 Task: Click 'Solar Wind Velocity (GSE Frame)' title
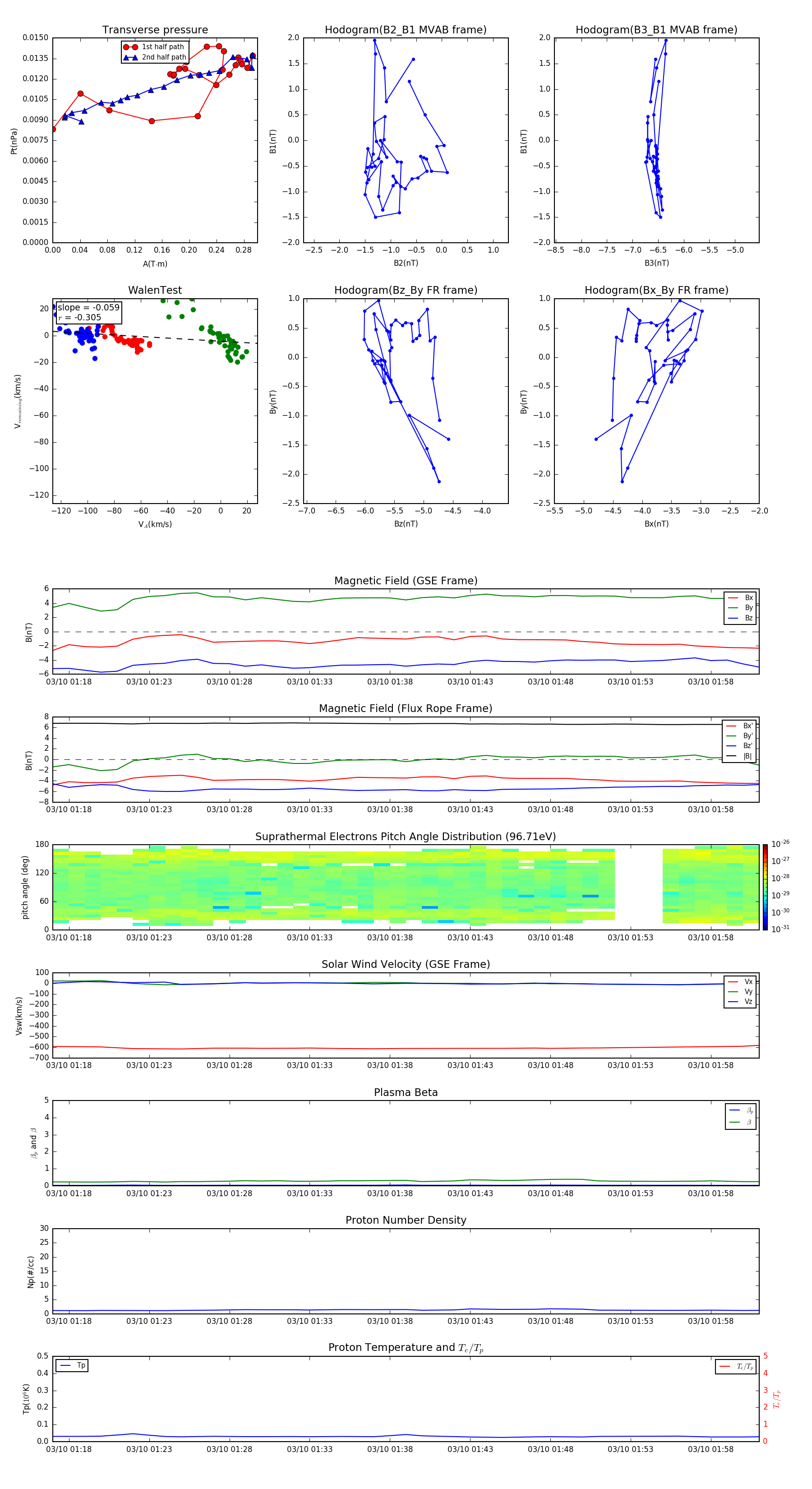406,964
